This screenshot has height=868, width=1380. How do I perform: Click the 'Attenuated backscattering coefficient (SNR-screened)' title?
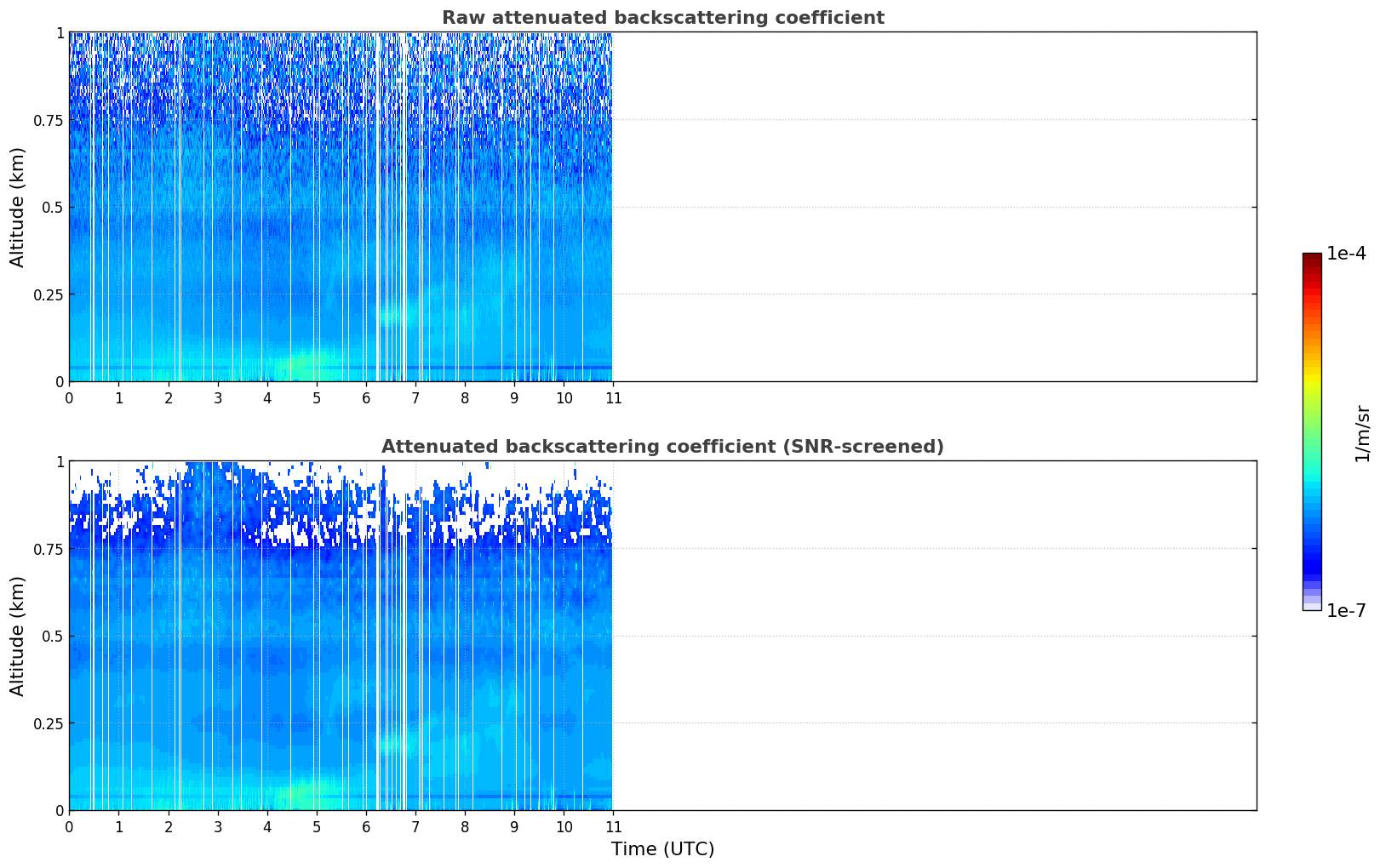(662, 447)
